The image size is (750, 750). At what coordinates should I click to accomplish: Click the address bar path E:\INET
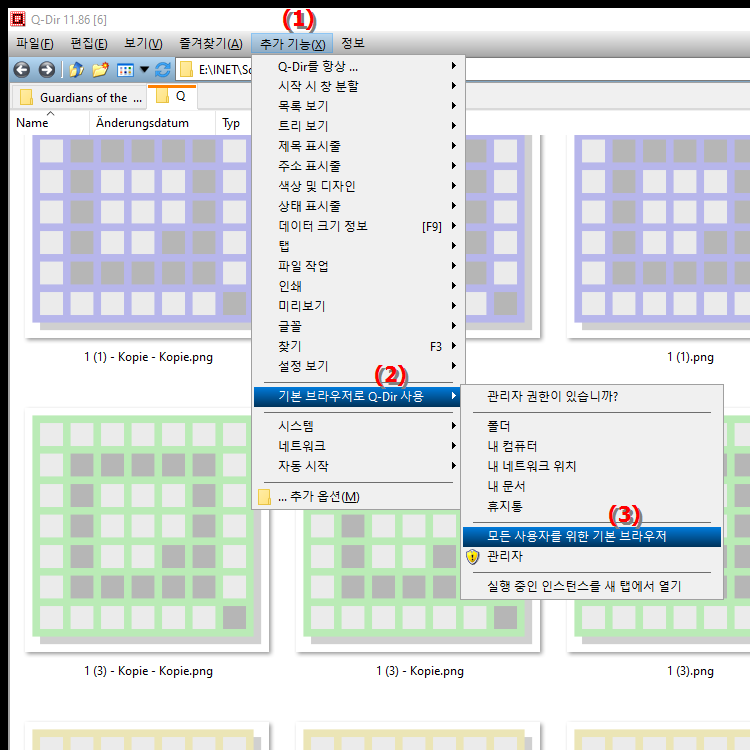point(225,70)
